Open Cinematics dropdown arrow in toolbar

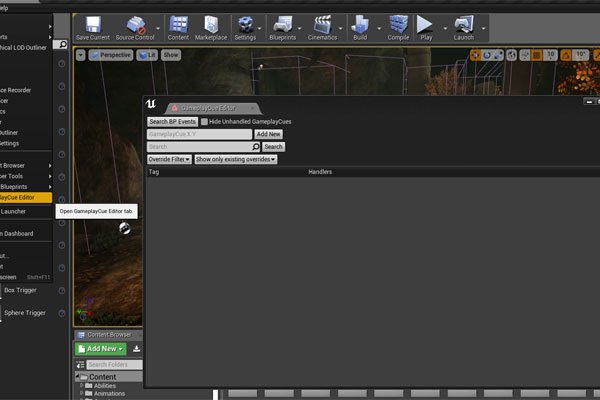(x=341, y=28)
